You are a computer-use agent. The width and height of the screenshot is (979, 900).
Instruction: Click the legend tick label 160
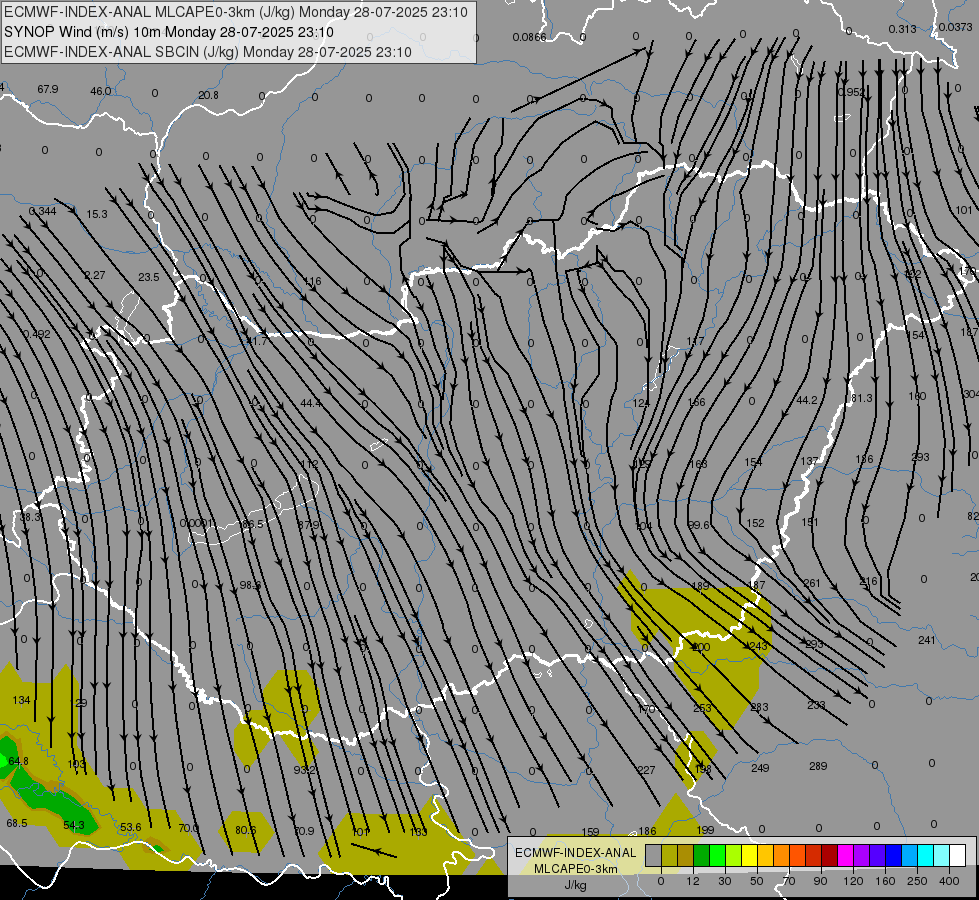coord(885,881)
